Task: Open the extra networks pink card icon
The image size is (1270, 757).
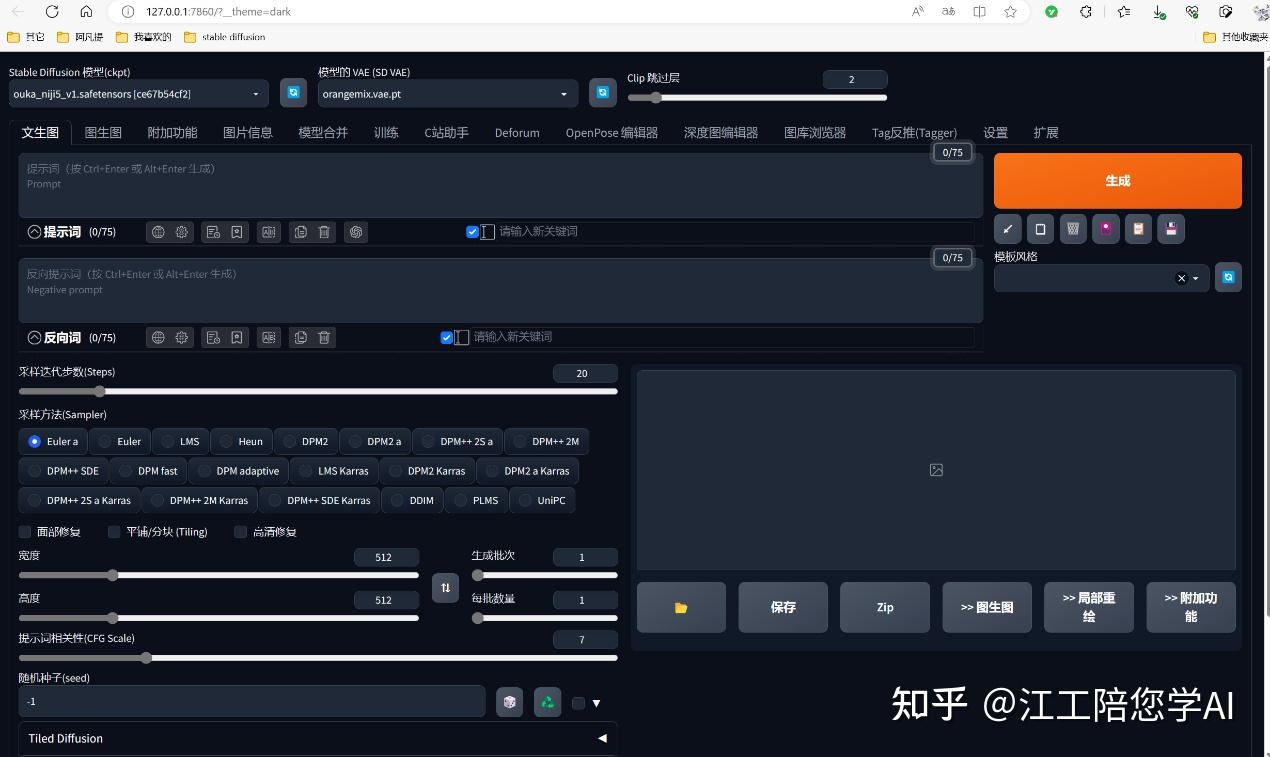Action: pos(1105,229)
